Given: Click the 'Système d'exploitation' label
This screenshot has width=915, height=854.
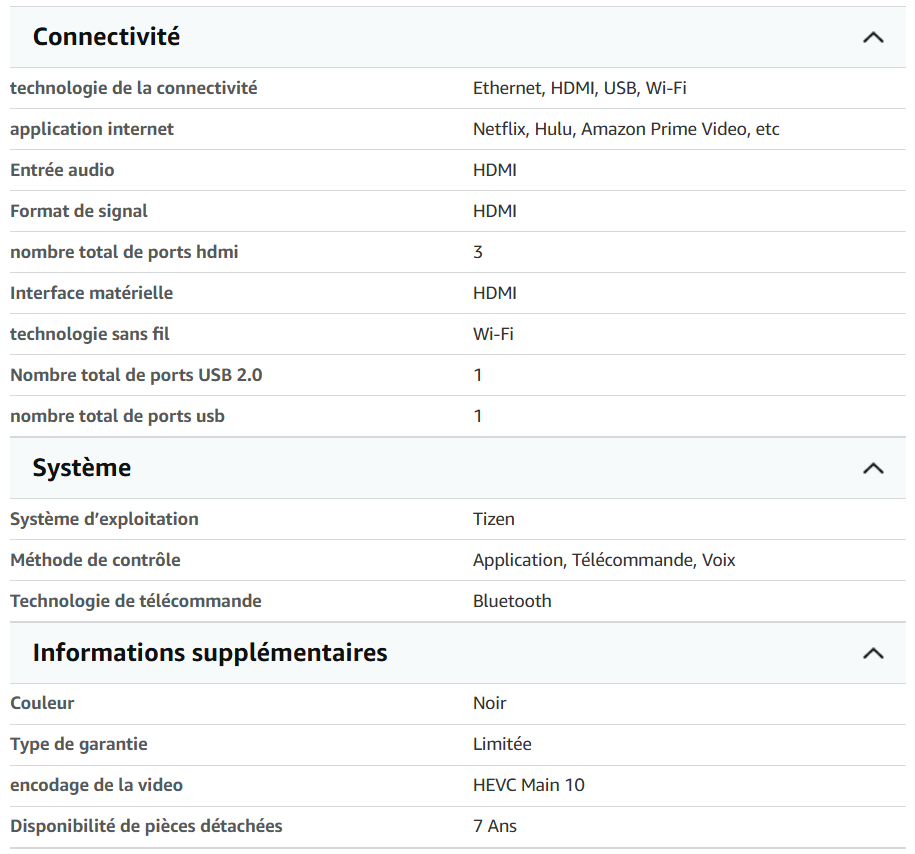Looking at the screenshot, I should coord(104,519).
